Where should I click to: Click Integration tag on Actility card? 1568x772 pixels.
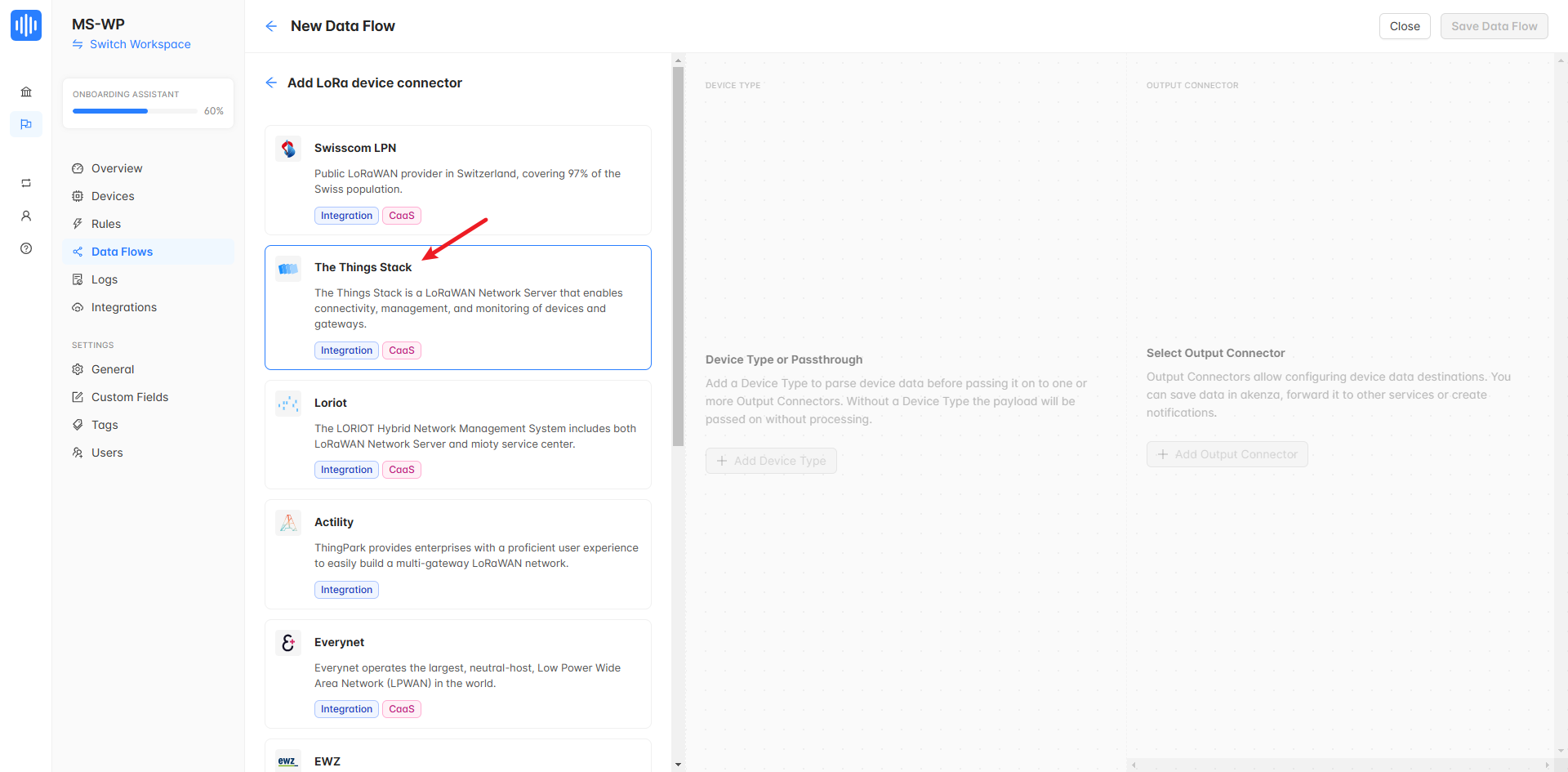[346, 590]
